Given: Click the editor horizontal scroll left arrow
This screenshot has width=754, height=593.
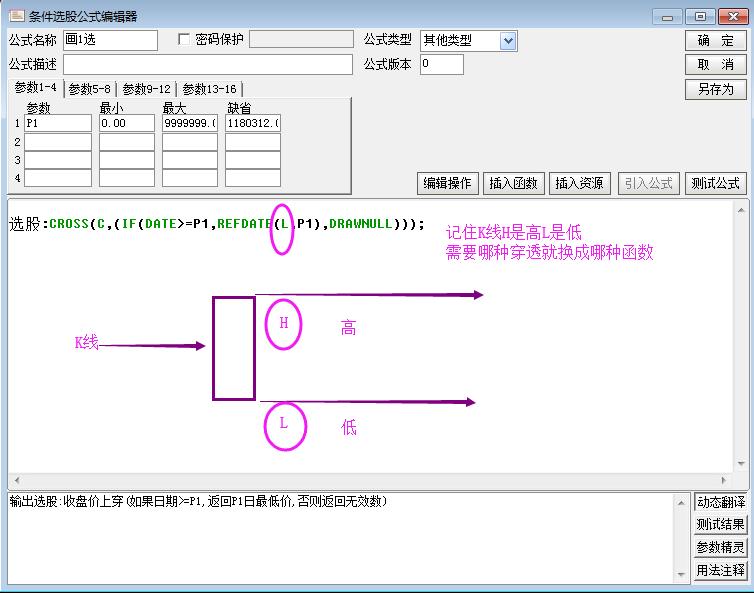Looking at the screenshot, I should (17, 480).
